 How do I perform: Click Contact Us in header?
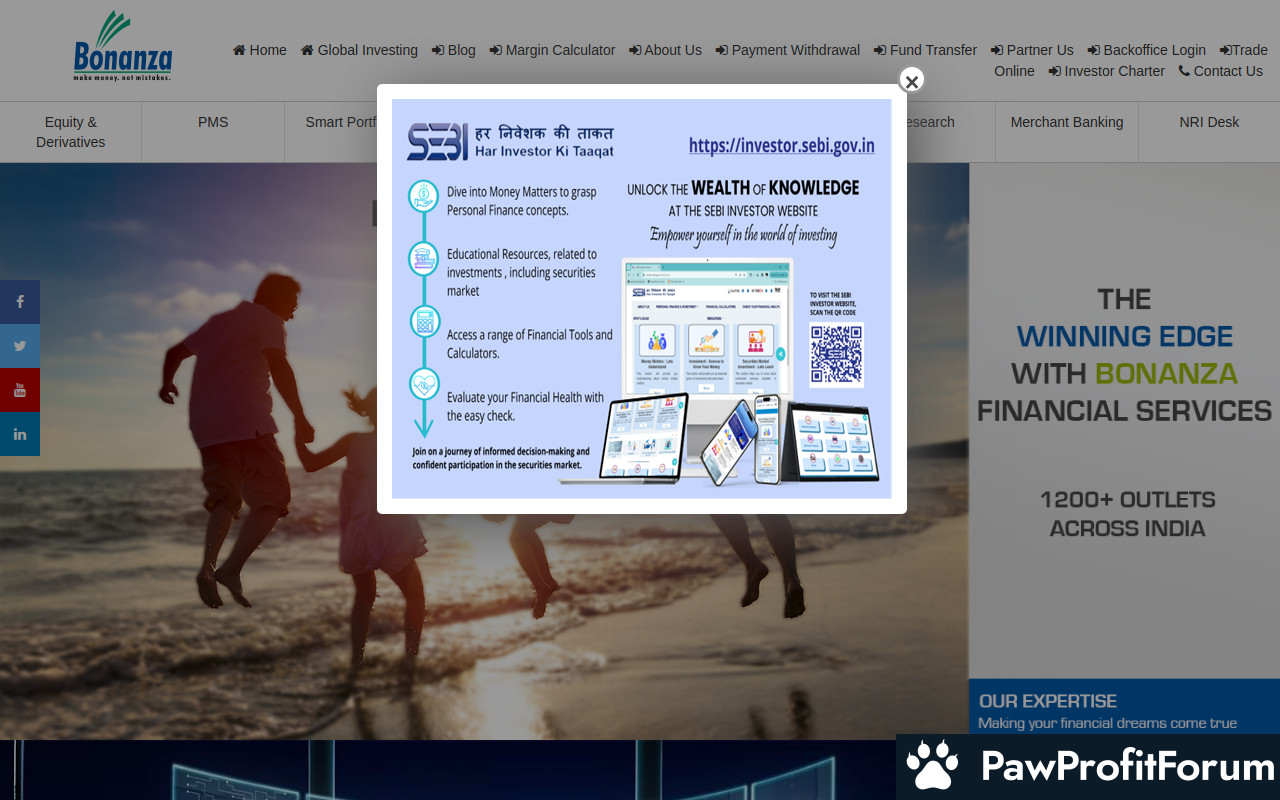click(1220, 71)
